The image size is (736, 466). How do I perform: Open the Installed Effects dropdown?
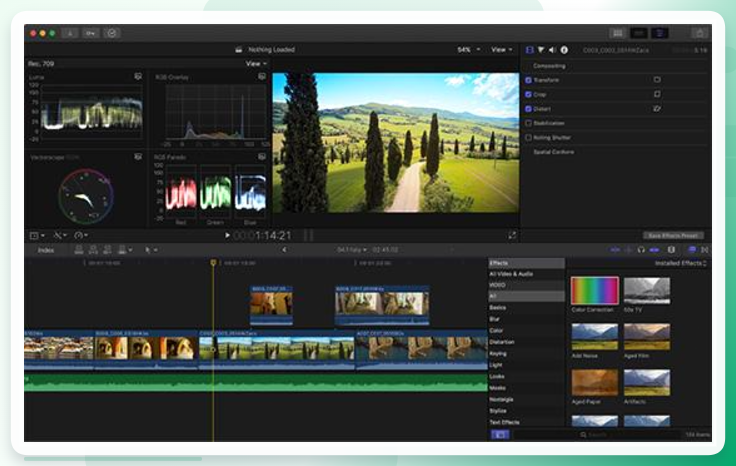[x=681, y=263]
